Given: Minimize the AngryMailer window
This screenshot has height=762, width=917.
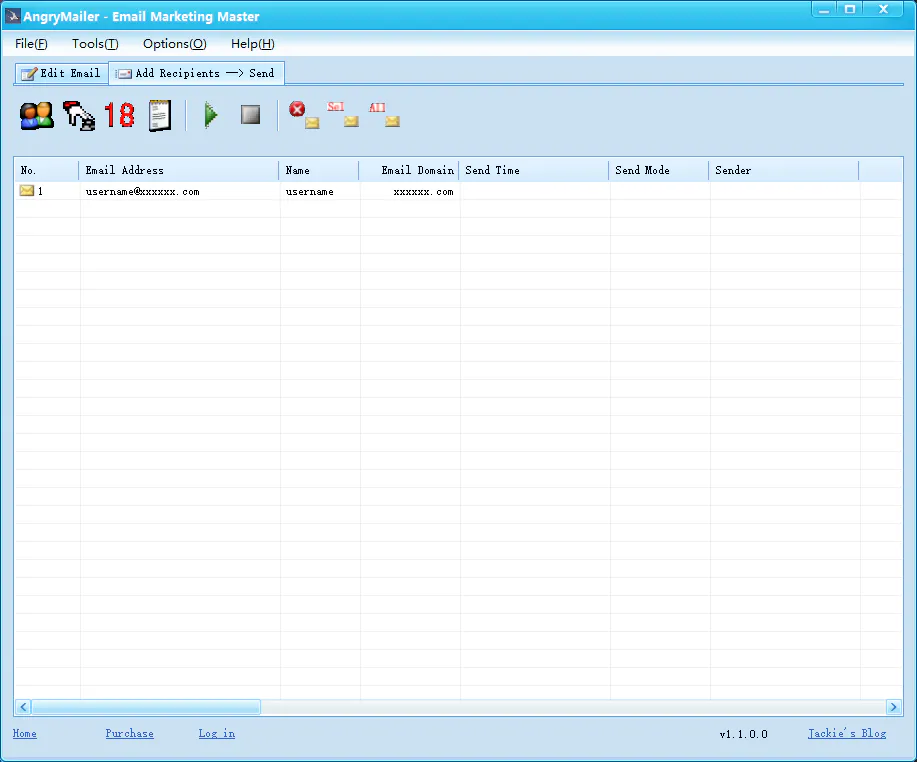Looking at the screenshot, I should click(x=825, y=9).
